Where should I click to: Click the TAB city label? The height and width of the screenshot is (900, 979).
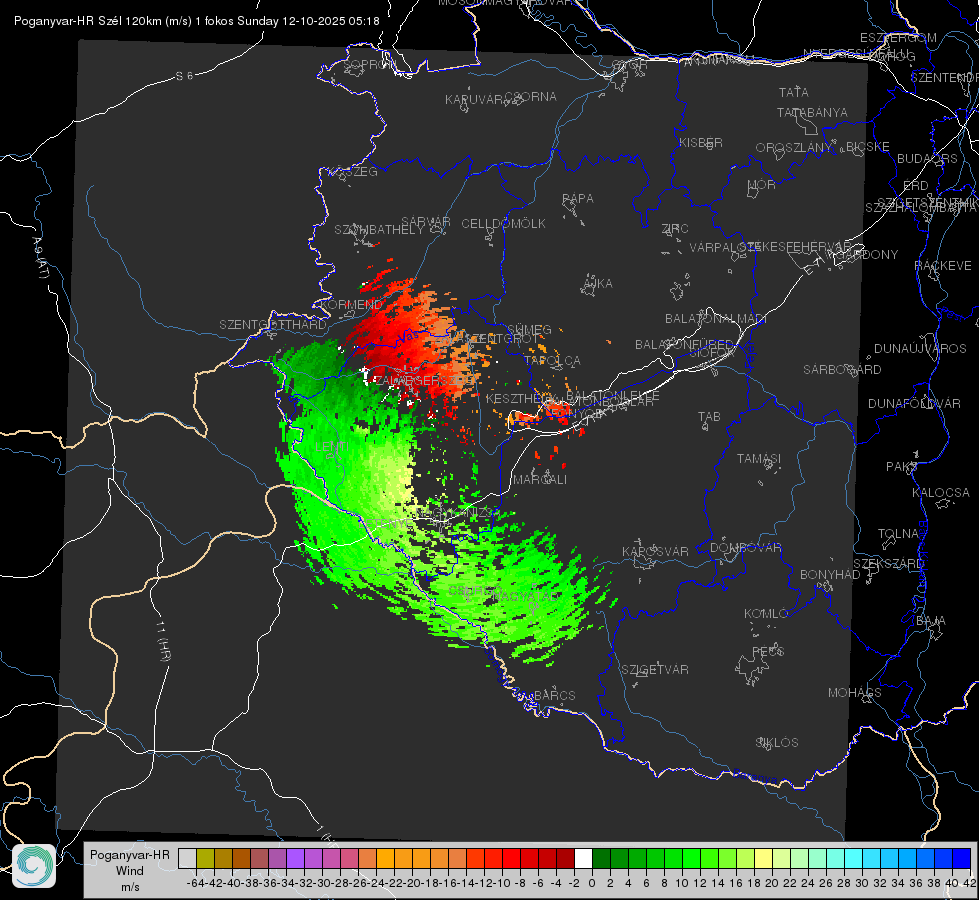coord(709,416)
